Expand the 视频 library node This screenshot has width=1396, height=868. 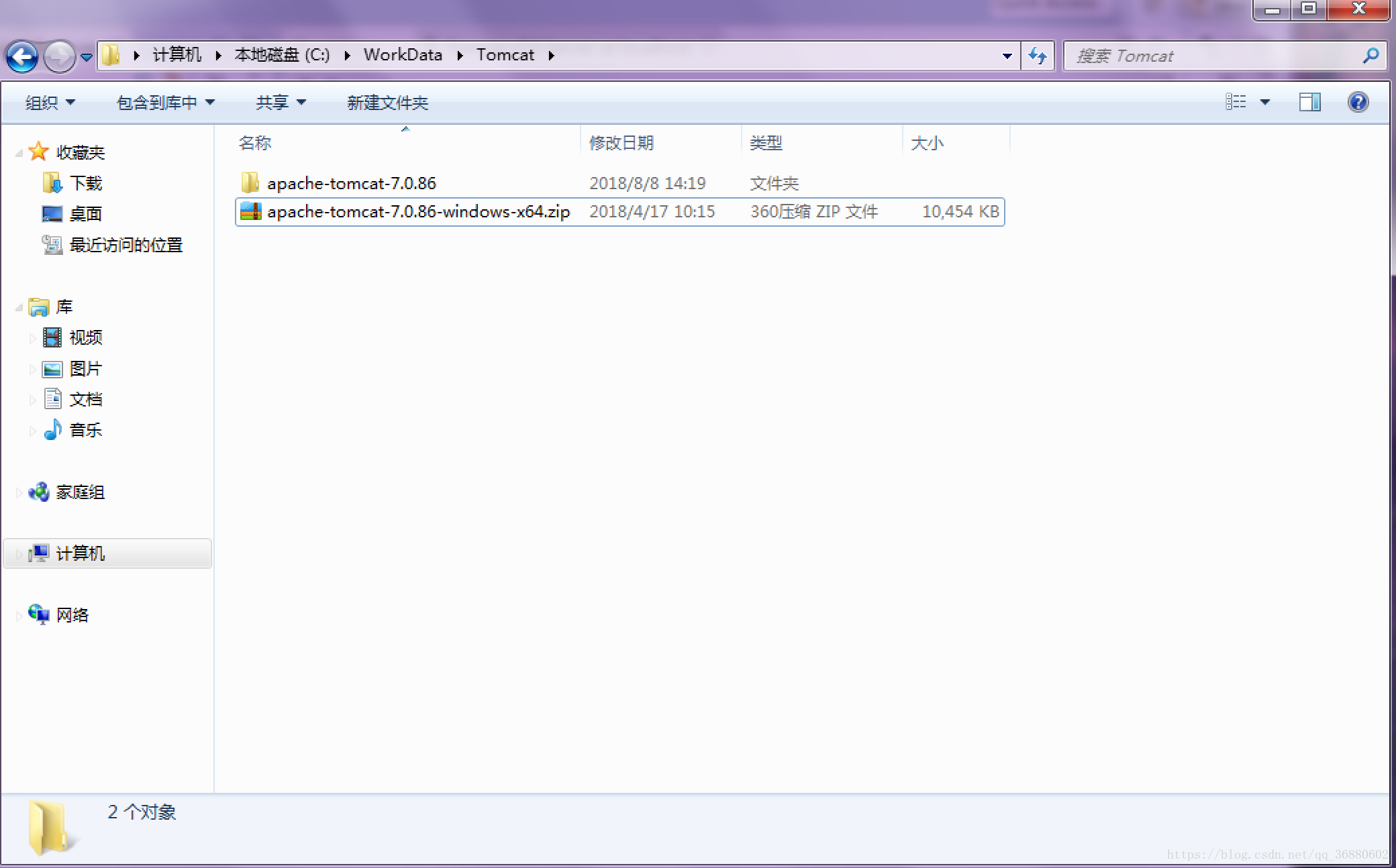tap(32, 338)
